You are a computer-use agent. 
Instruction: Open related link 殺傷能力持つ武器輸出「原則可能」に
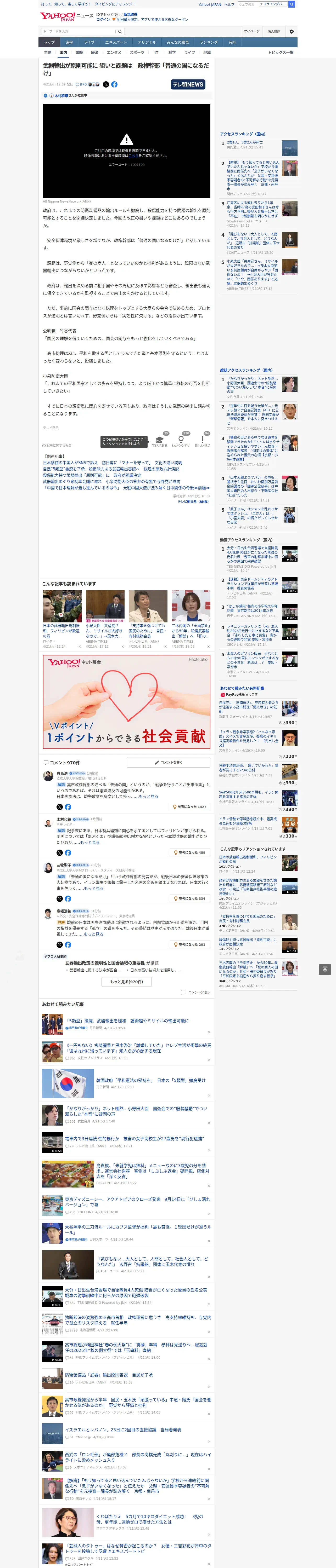coord(92,475)
